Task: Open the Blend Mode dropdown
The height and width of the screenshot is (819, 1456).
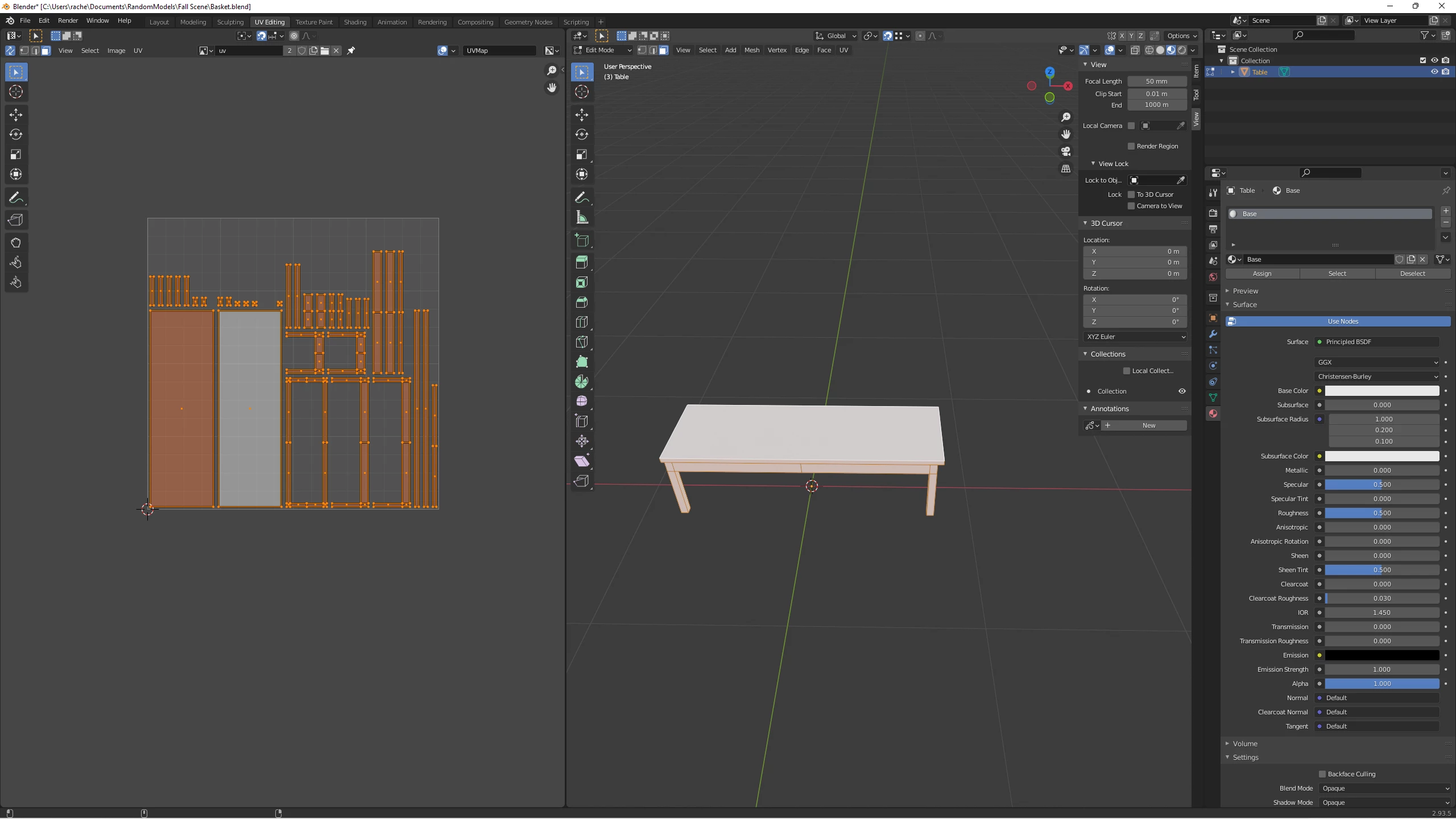Action: tap(1384, 788)
